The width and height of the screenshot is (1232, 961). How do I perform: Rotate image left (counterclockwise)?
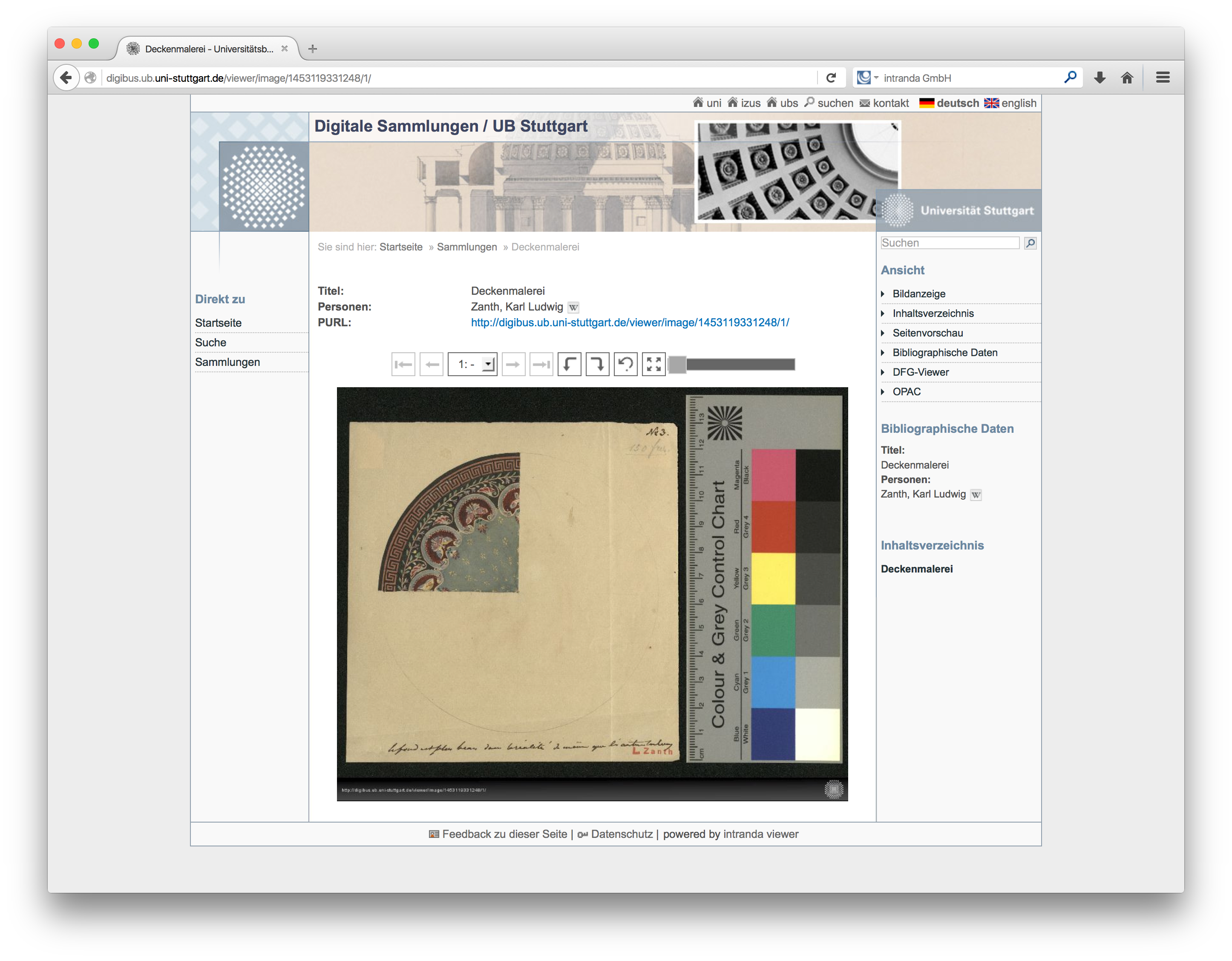(x=569, y=364)
